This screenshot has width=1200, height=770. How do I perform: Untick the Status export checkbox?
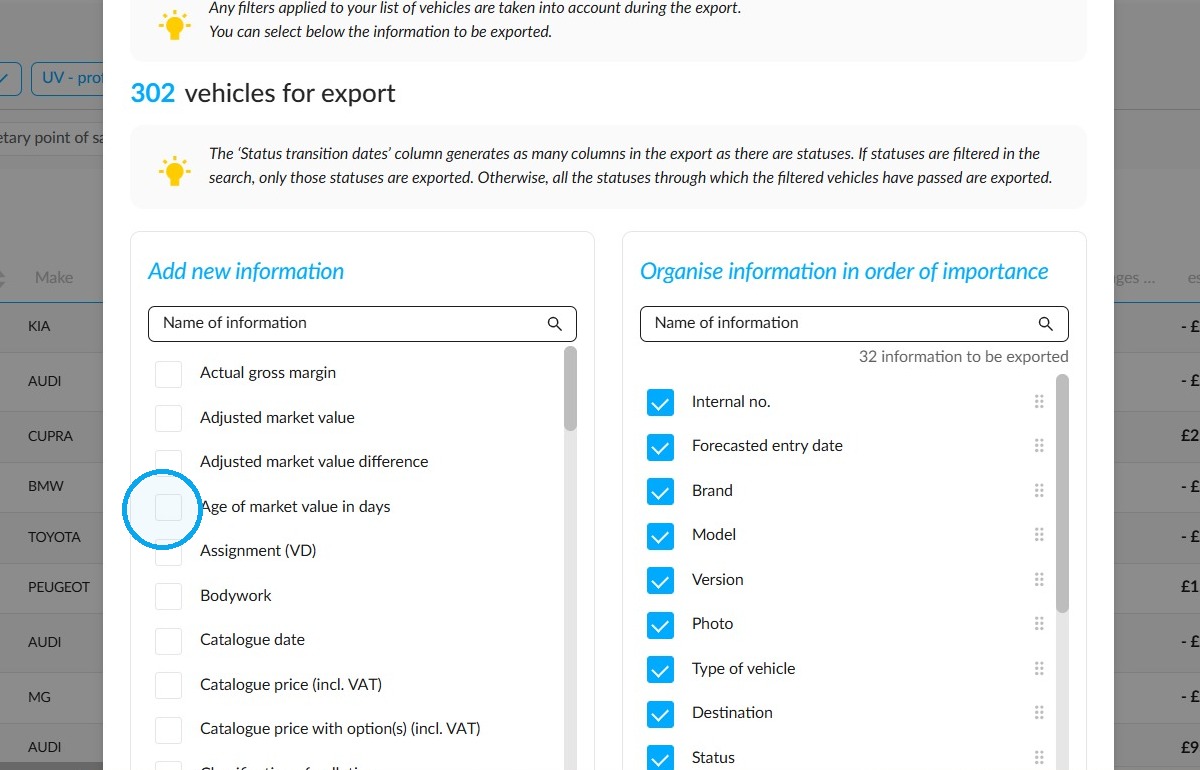[x=660, y=758]
